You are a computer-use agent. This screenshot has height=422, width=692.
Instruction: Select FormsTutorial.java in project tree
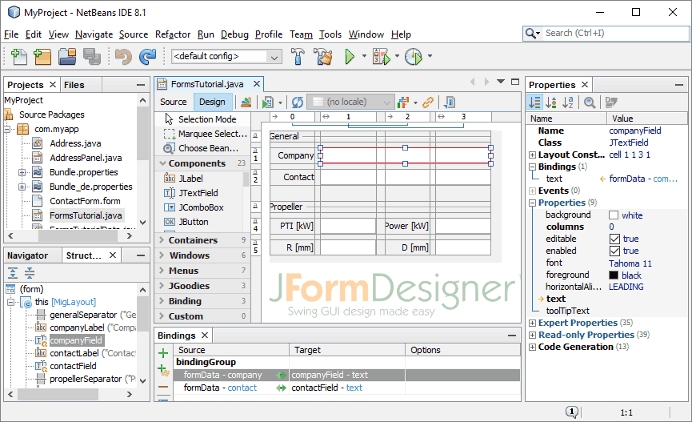(85, 215)
